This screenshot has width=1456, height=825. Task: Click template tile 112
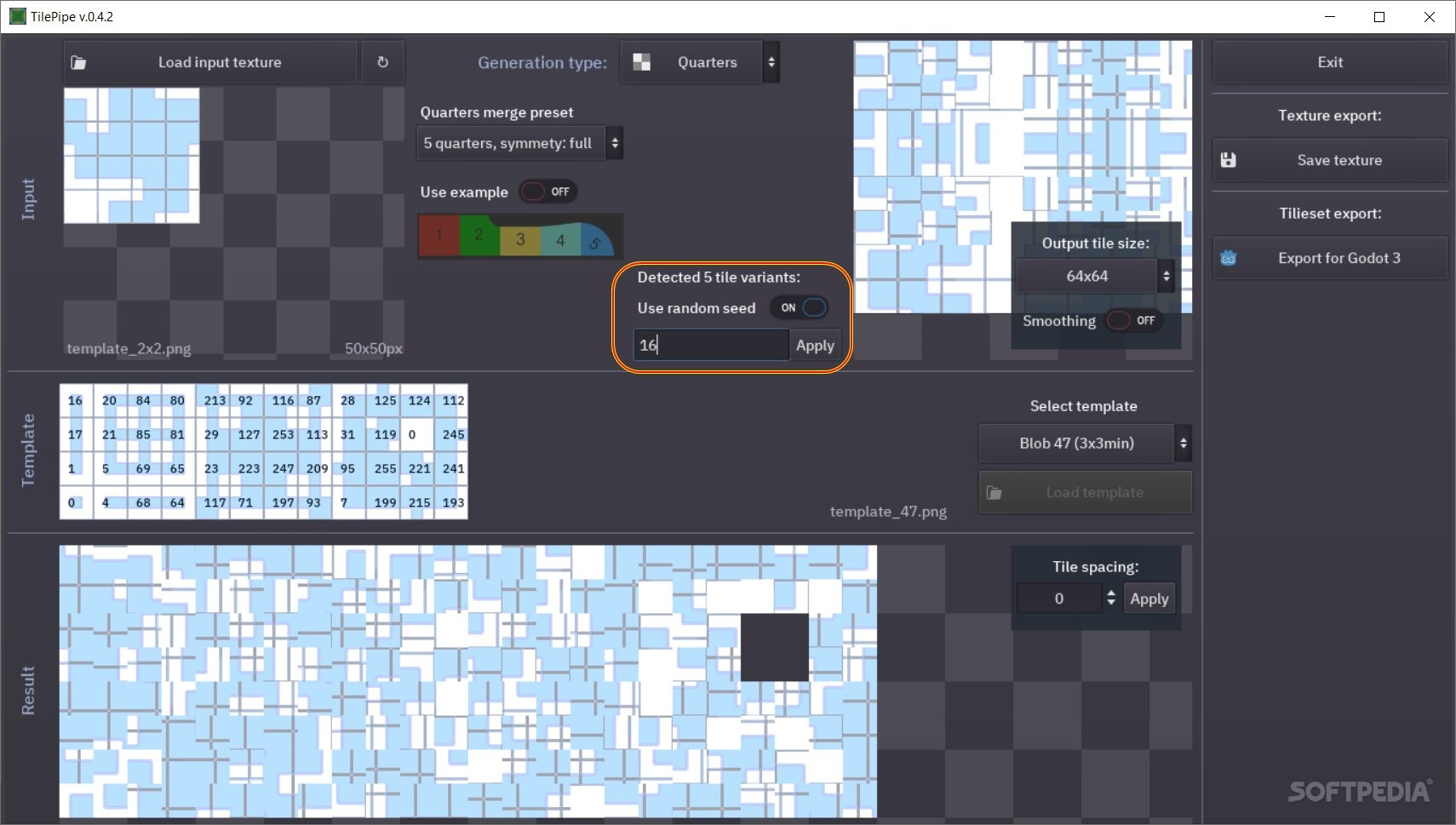point(451,401)
